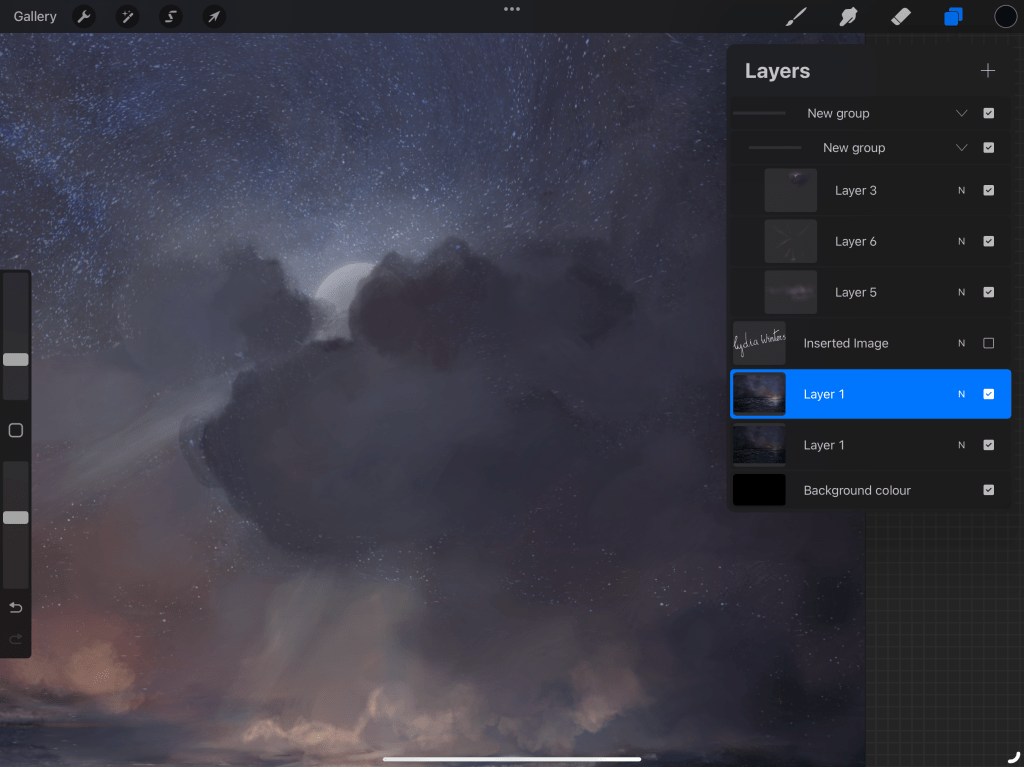Screen dimensions: 1024x767
Task: Close the Layers panel via layers icon
Action: (953, 17)
